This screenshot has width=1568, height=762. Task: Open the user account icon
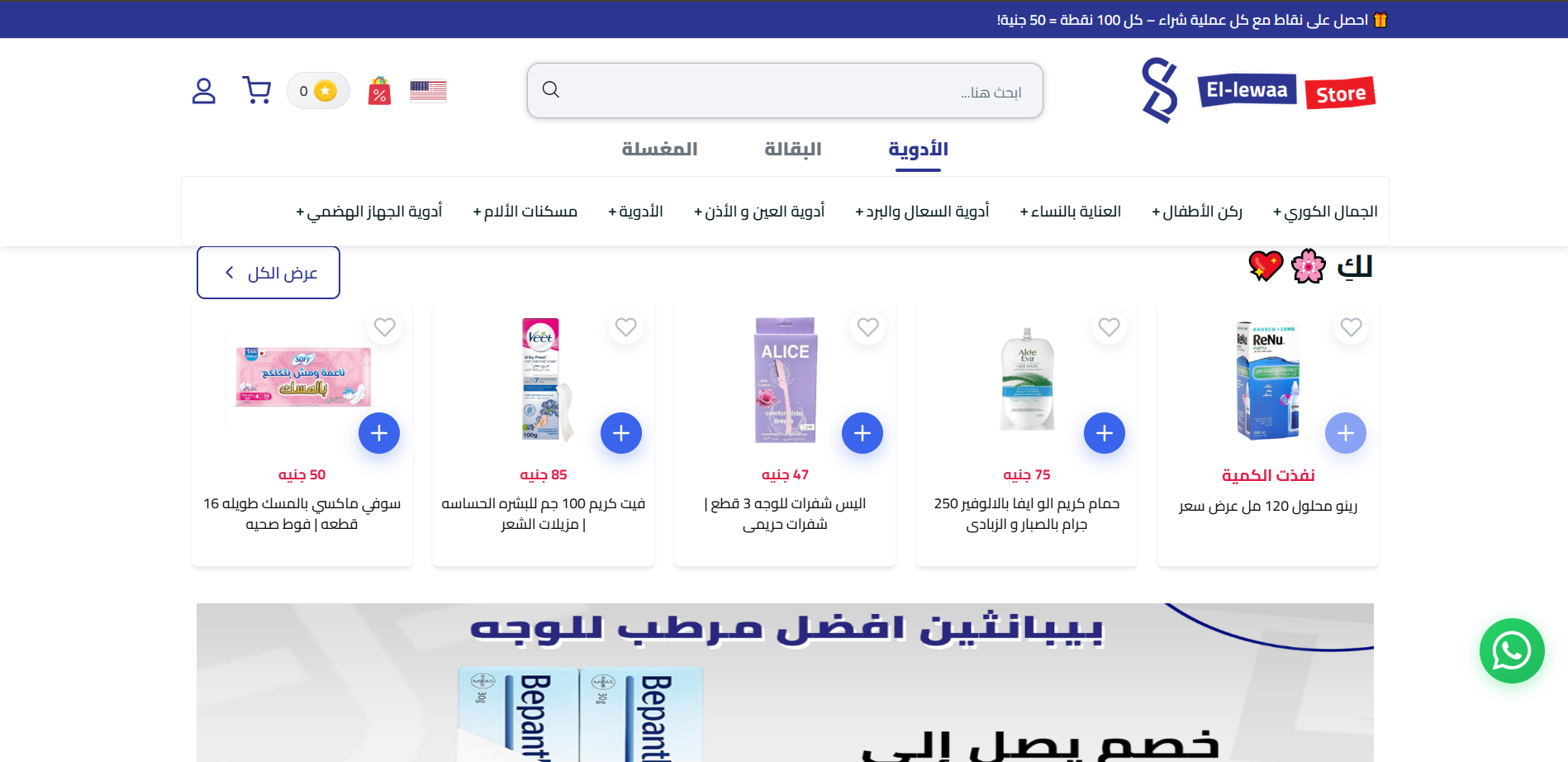click(203, 91)
